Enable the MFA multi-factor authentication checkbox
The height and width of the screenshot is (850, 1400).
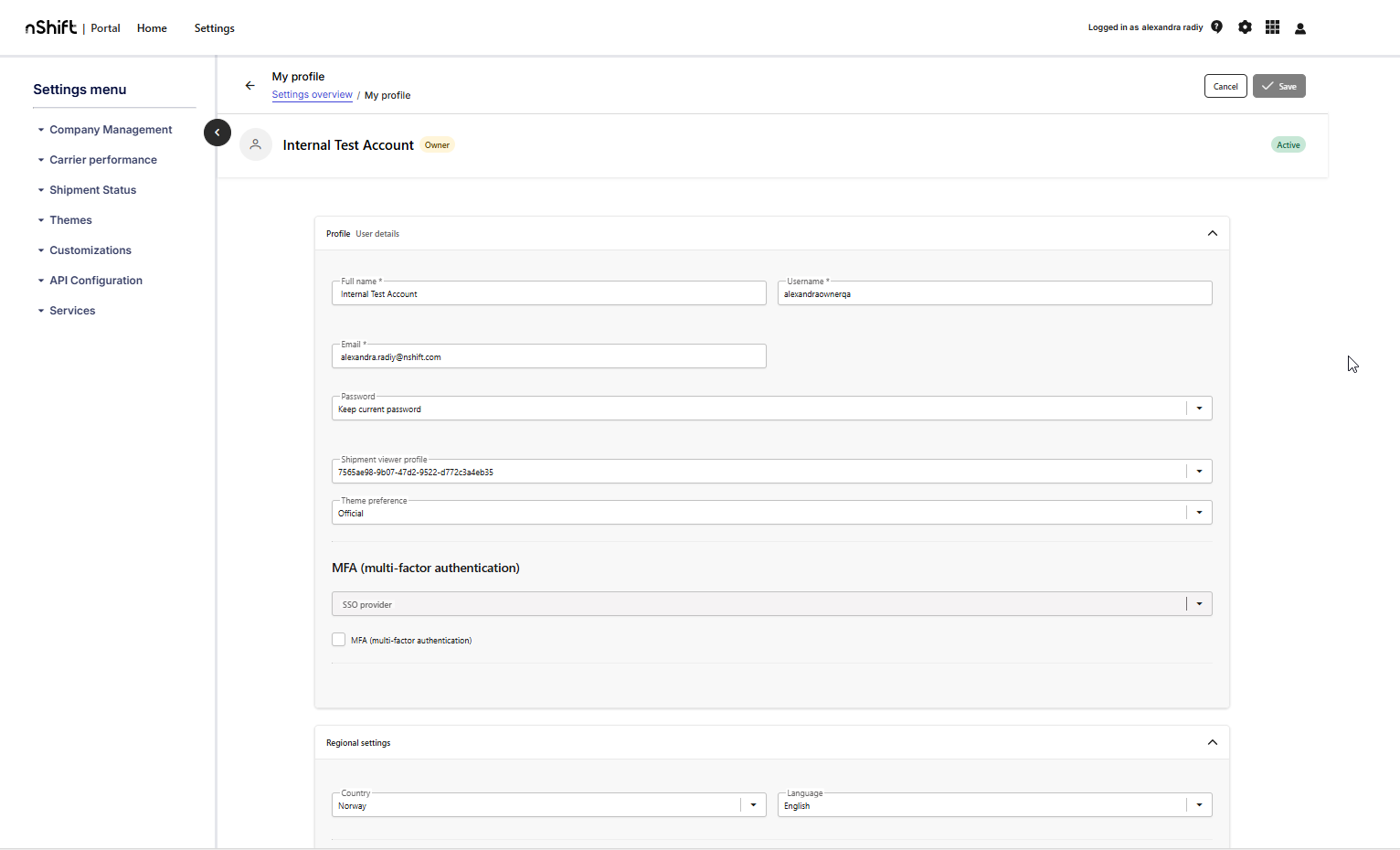tap(339, 640)
